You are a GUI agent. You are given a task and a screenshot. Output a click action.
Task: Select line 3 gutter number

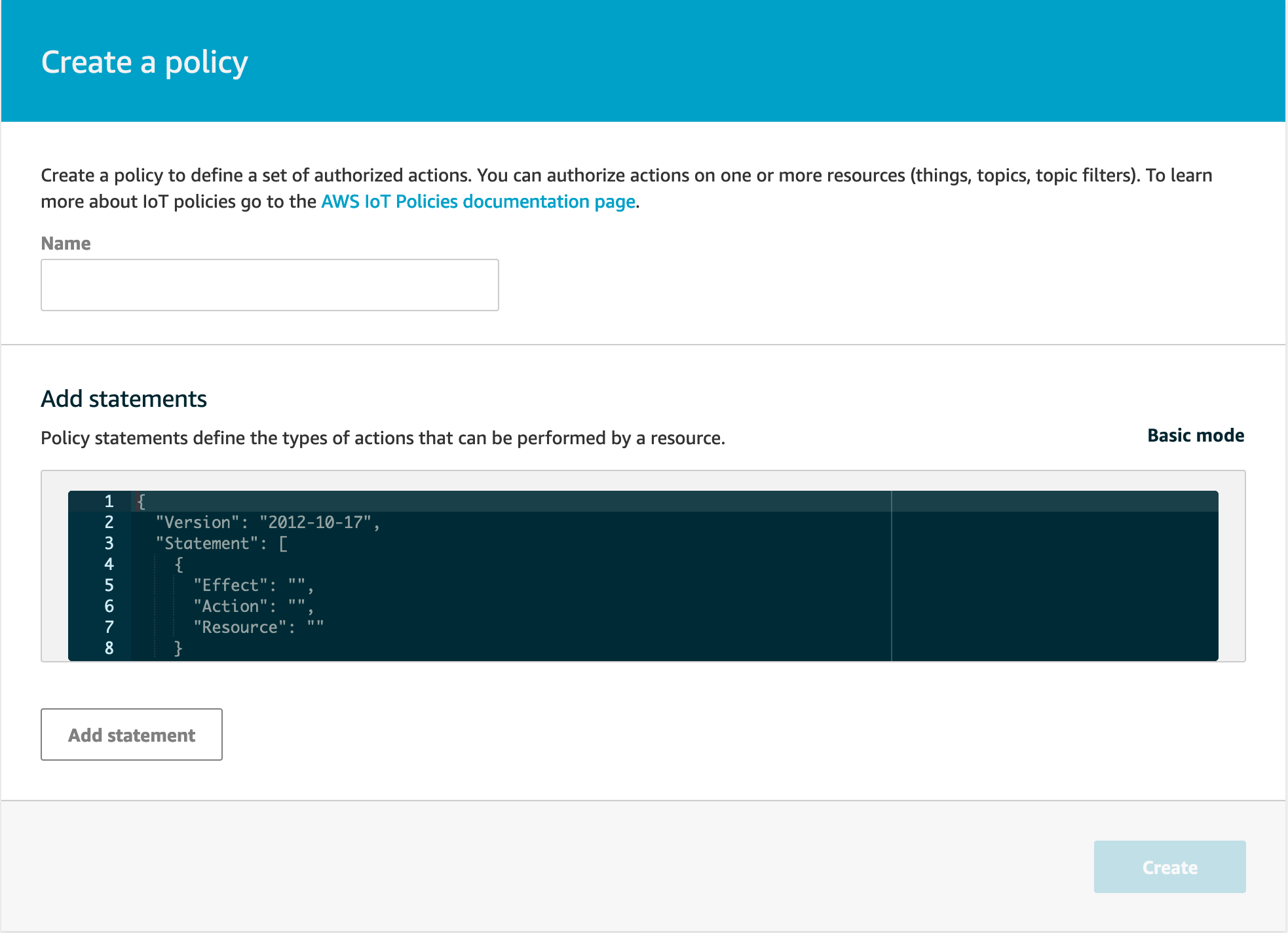109,543
